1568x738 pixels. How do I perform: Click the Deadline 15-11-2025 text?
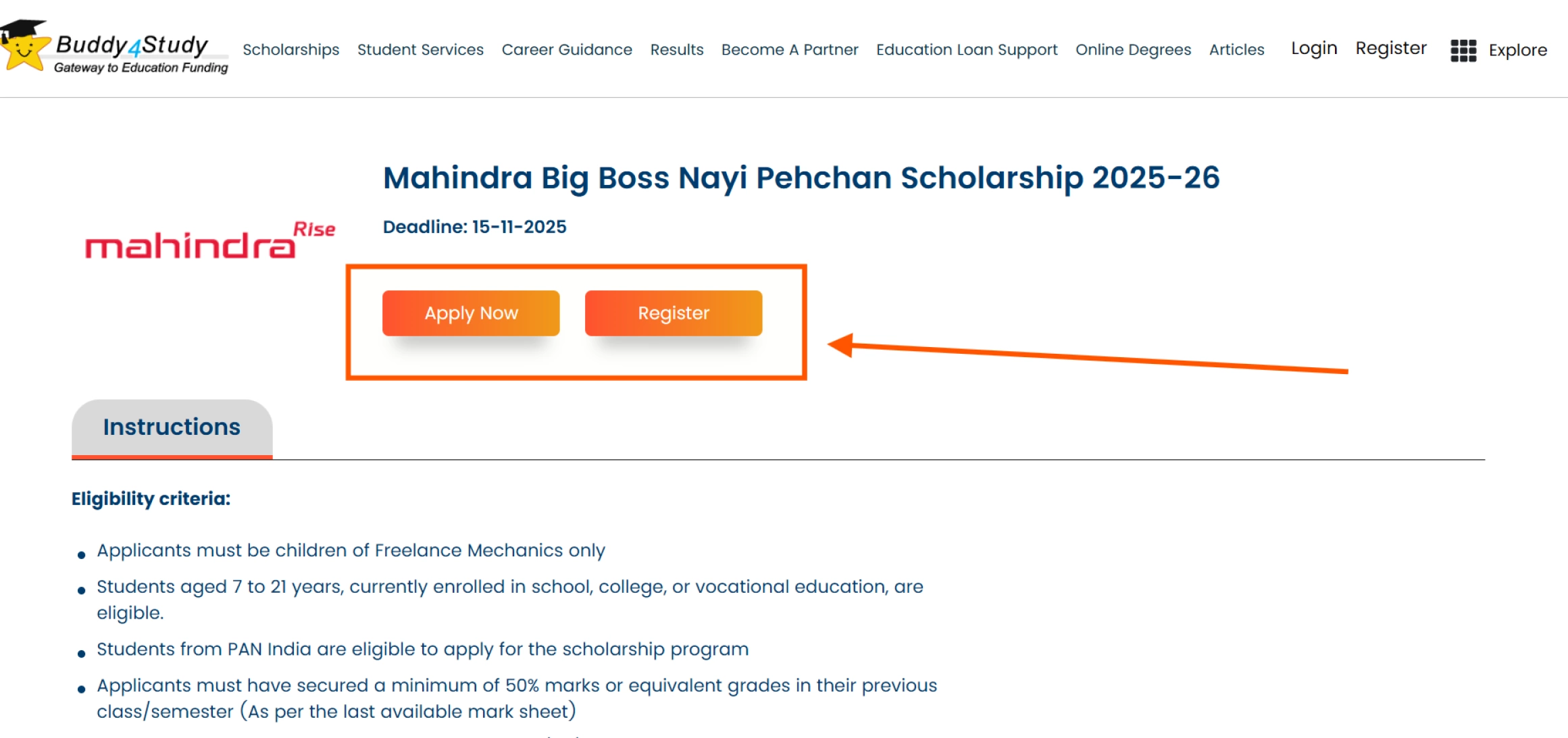(x=474, y=227)
